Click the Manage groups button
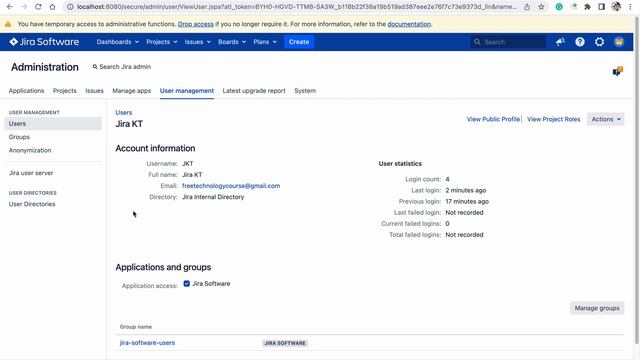Image resolution: width=640 pixels, height=360 pixels. pyautogui.click(x=597, y=308)
